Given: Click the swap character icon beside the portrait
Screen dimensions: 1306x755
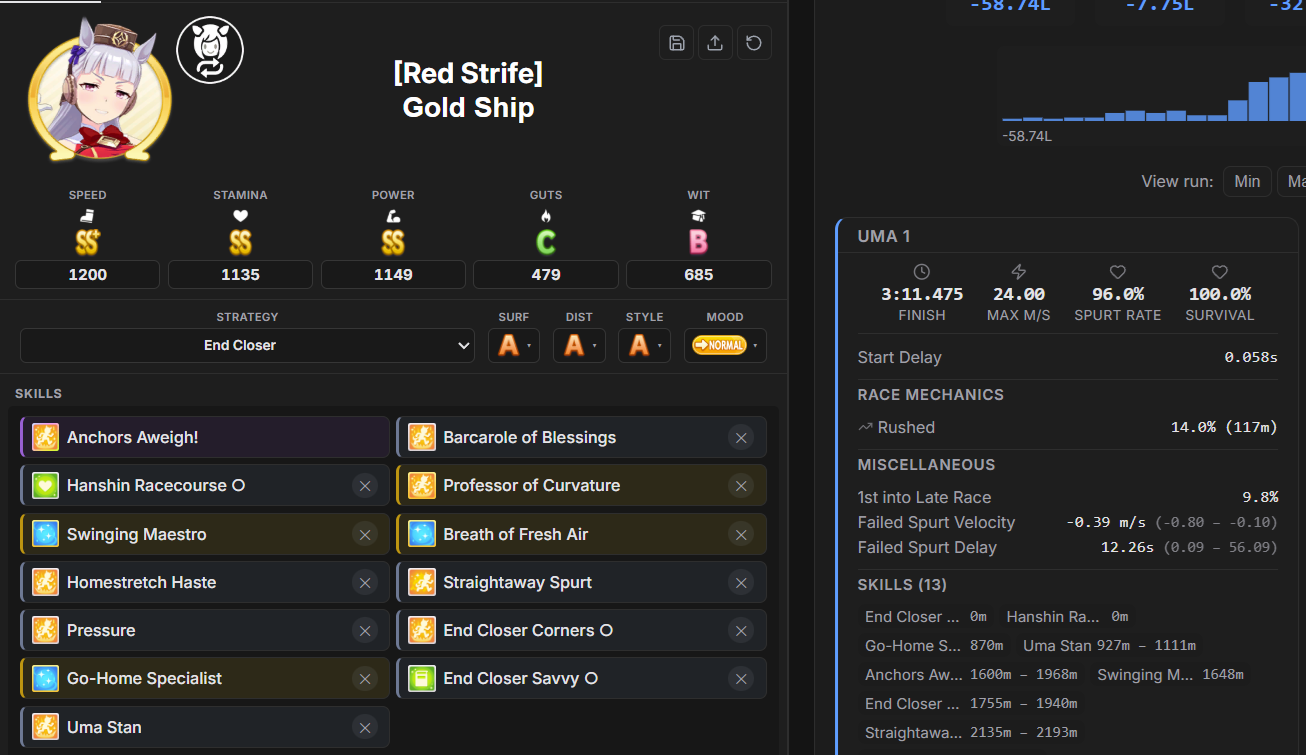Looking at the screenshot, I should click(210, 50).
